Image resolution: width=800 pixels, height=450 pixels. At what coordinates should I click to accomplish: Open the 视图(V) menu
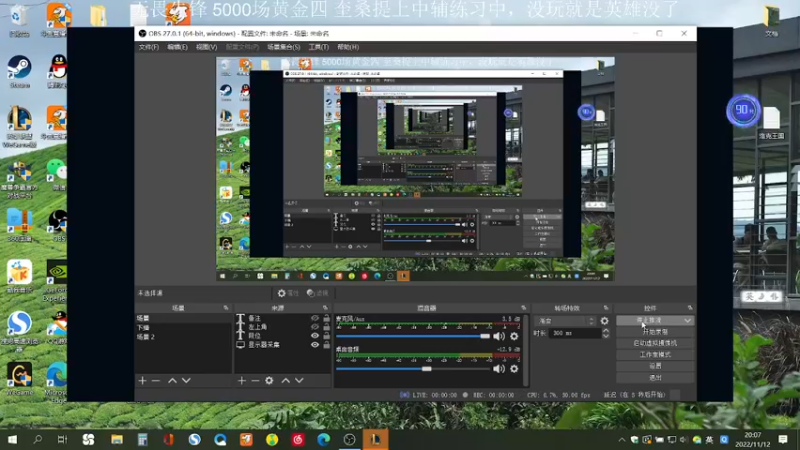(x=206, y=47)
